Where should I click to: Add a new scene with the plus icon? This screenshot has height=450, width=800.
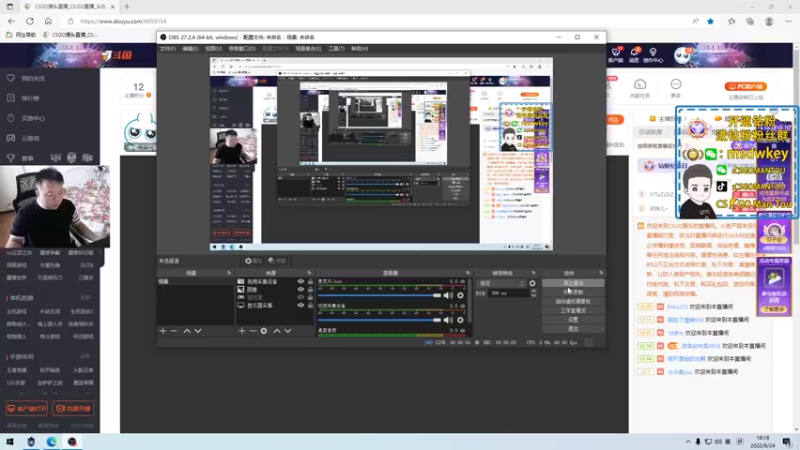tap(163, 331)
